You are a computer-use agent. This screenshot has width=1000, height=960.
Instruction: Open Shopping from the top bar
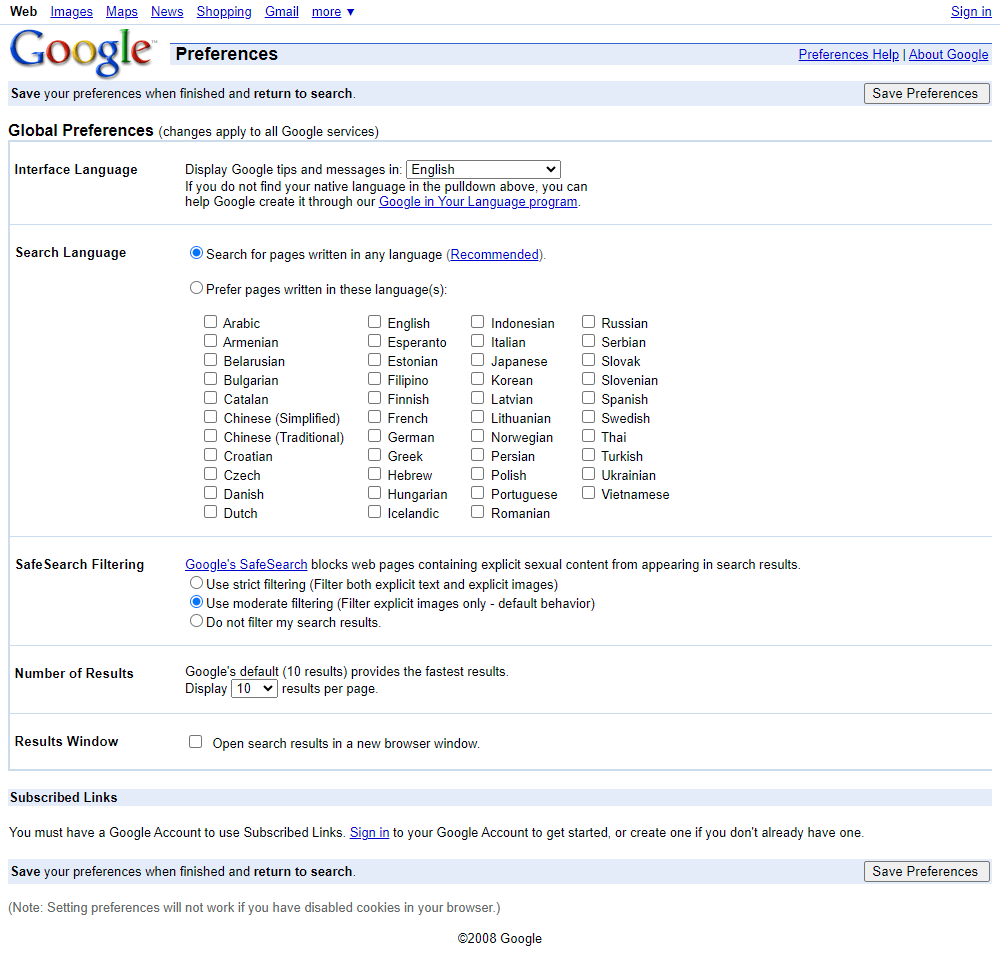pos(224,11)
